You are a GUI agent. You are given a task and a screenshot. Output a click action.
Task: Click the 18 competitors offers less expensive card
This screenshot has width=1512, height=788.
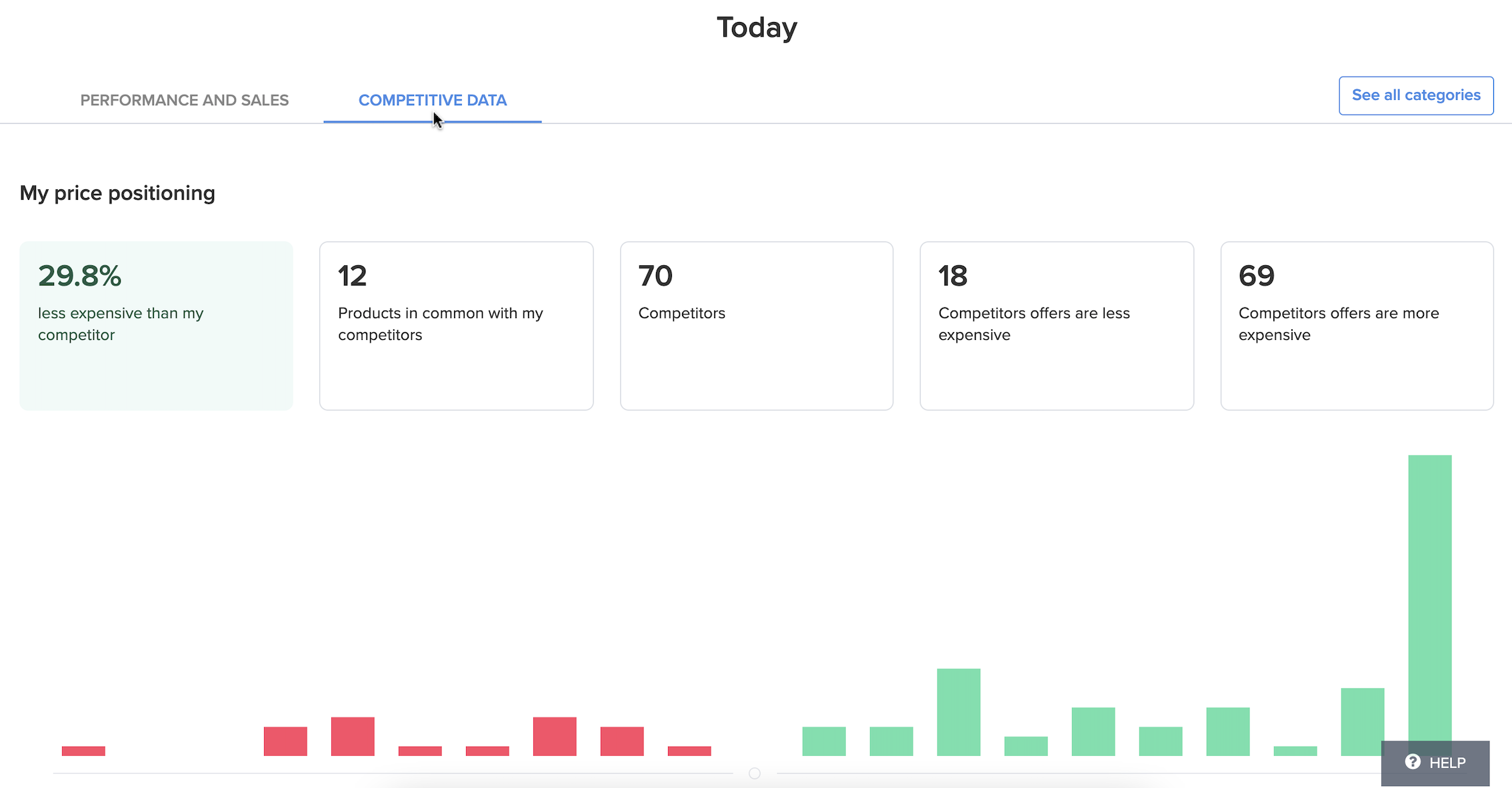tap(1057, 326)
